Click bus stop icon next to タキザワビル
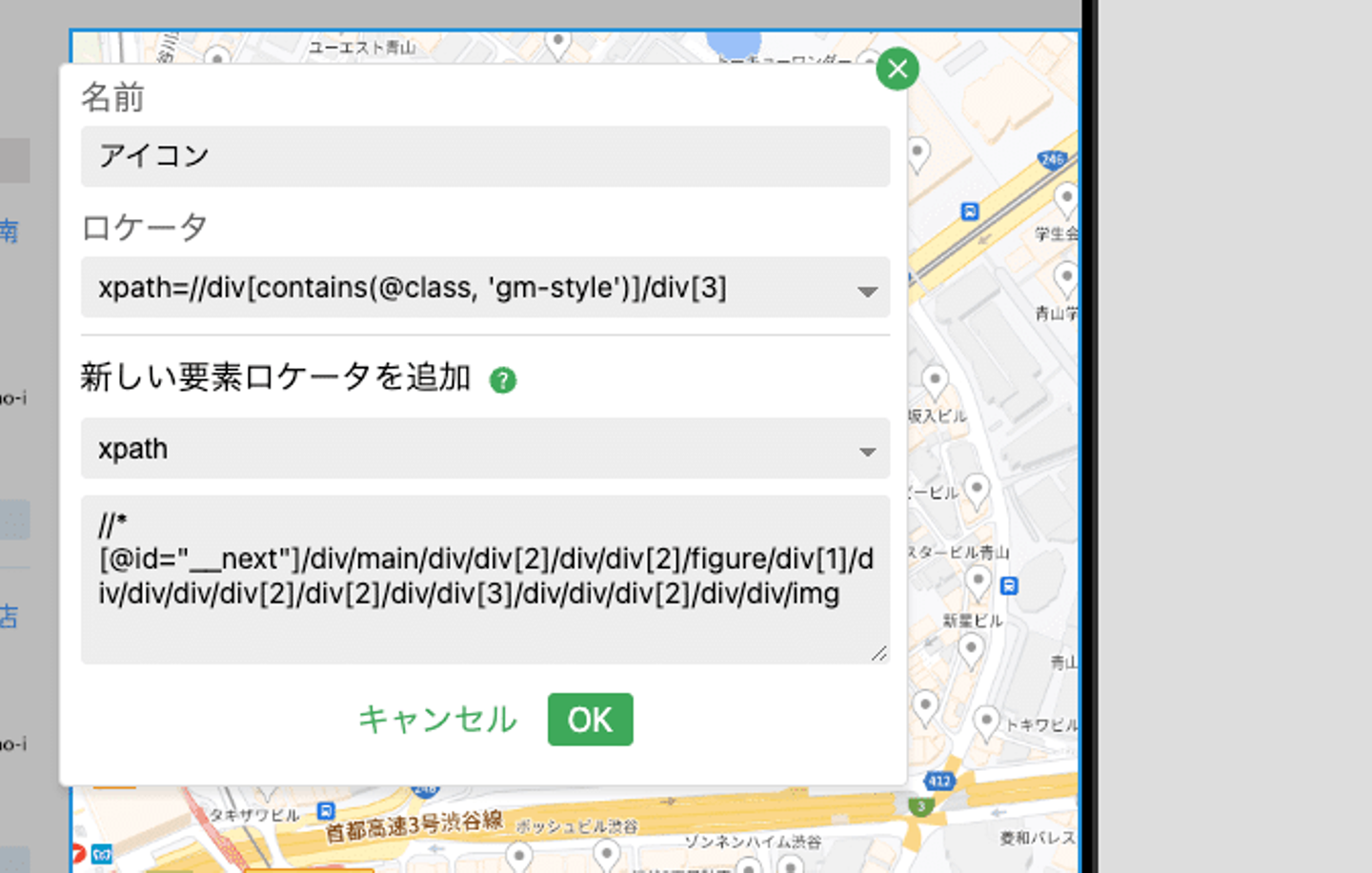 coord(326,811)
